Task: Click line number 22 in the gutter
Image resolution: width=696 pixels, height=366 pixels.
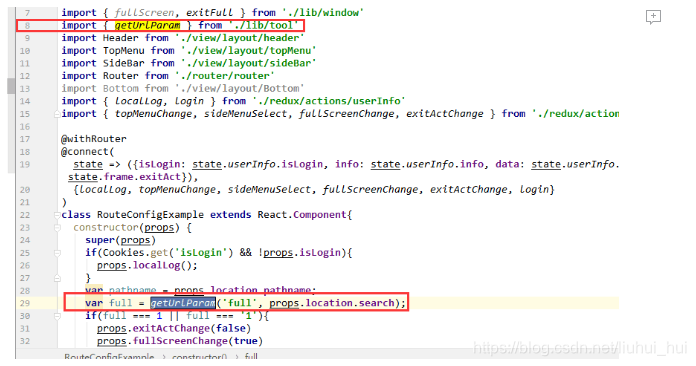Action: tap(25, 215)
